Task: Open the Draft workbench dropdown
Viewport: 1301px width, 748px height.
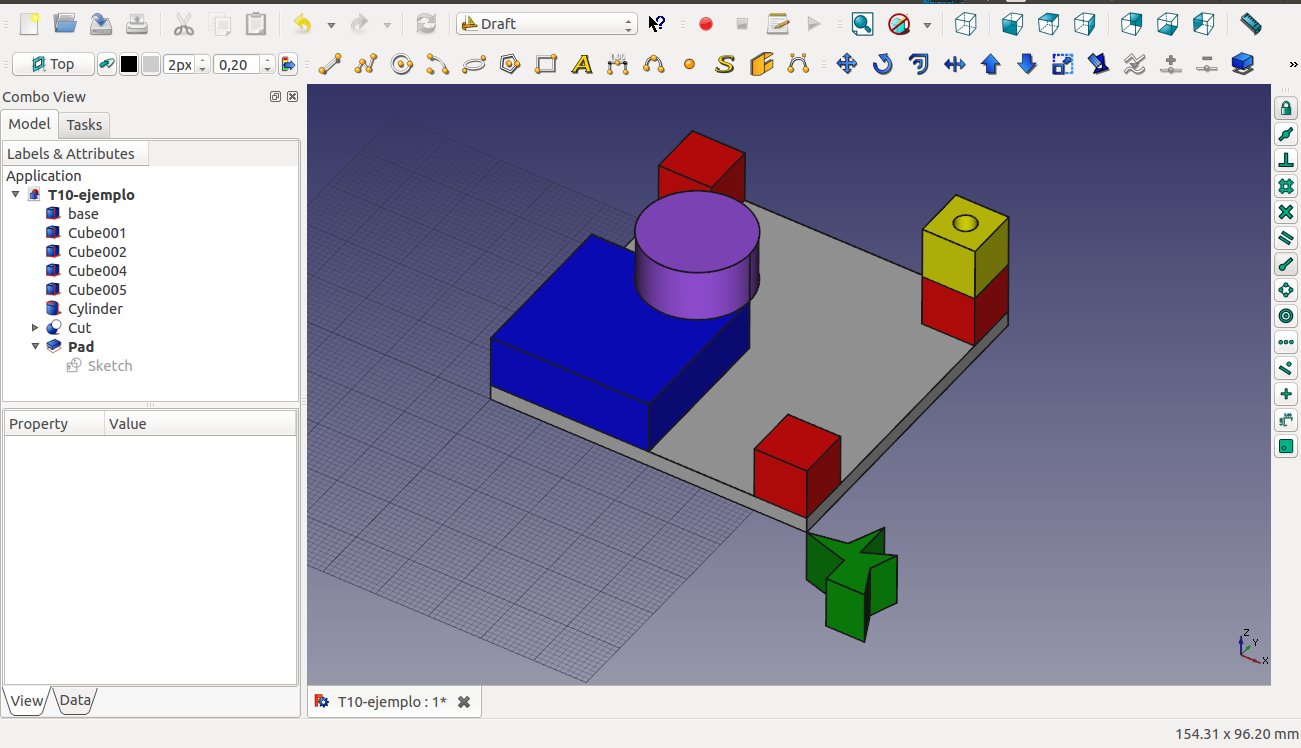Action: [x=546, y=24]
